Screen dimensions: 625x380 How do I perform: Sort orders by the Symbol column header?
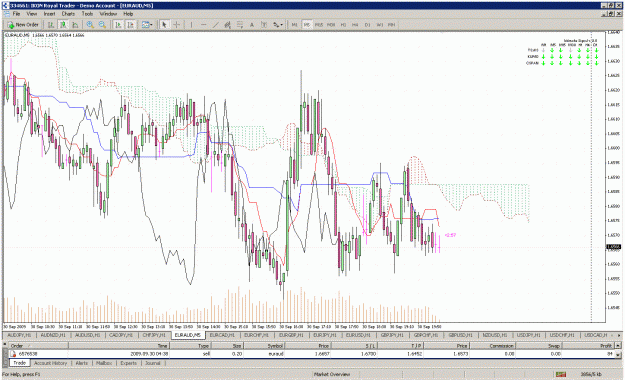tap(264, 346)
